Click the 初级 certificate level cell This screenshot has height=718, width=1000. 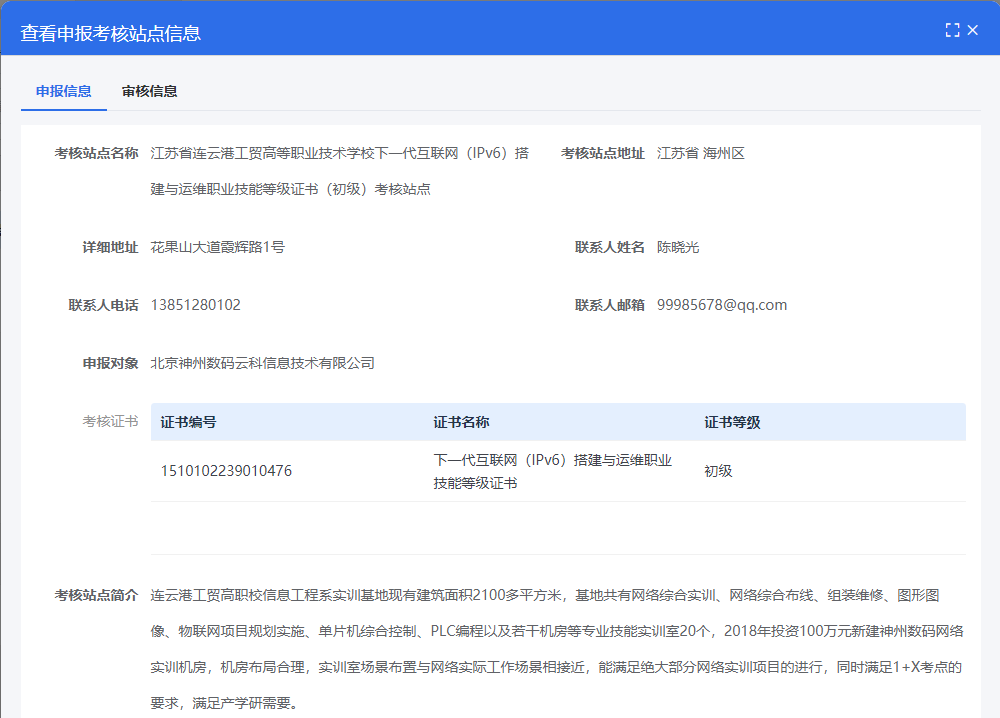pos(718,471)
